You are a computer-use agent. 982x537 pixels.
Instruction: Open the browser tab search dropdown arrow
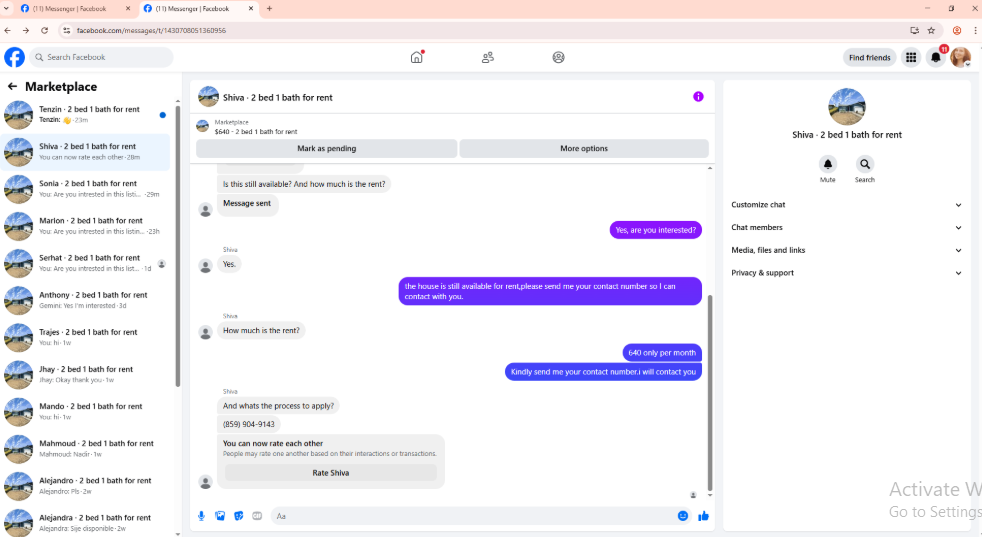6,9
